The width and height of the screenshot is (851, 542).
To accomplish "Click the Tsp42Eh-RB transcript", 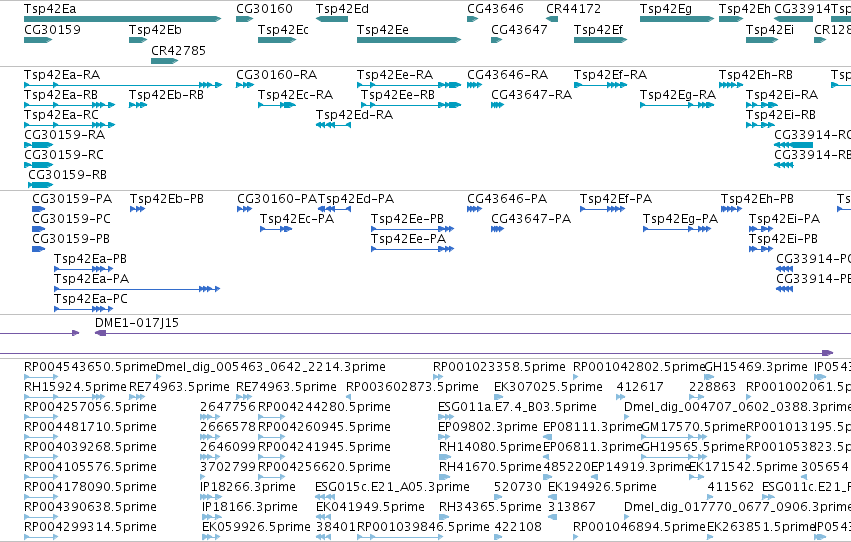I will point(731,85).
